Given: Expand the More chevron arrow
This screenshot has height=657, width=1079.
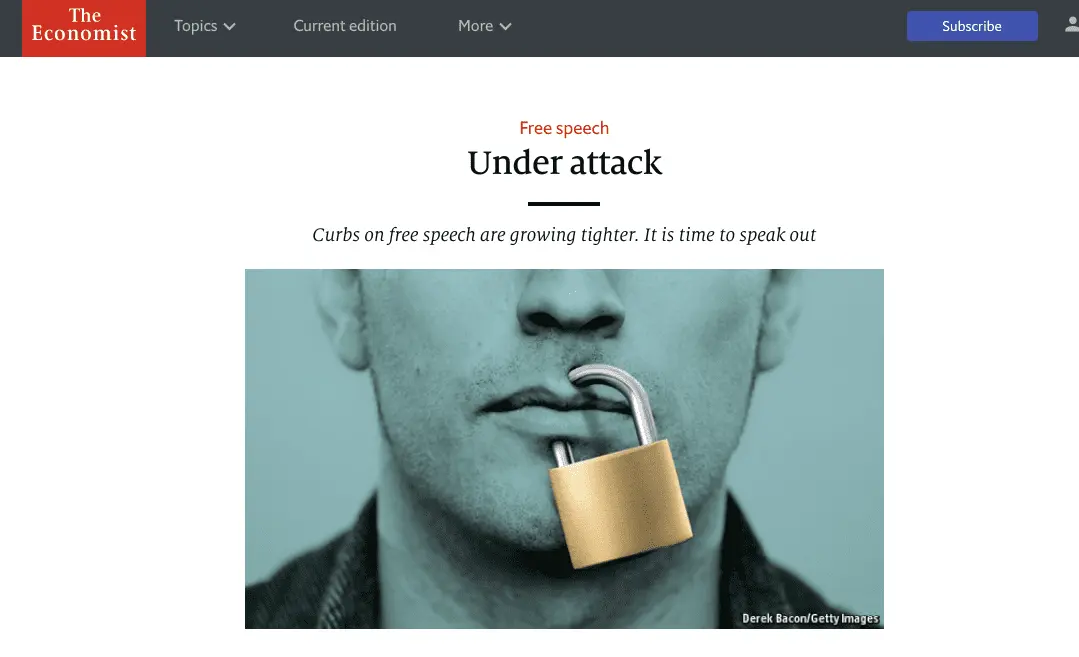Looking at the screenshot, I should point(506,27).
